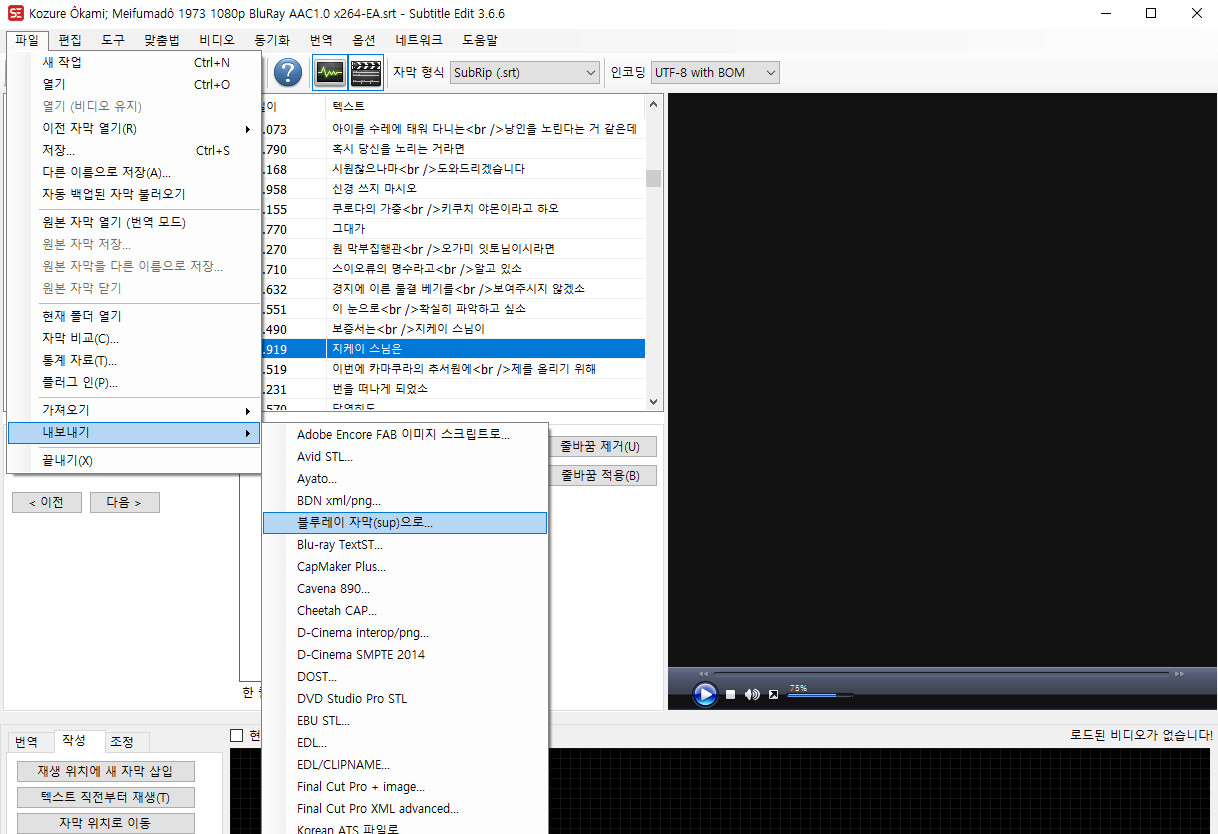Open the 도움말 menu

point(480,40)
